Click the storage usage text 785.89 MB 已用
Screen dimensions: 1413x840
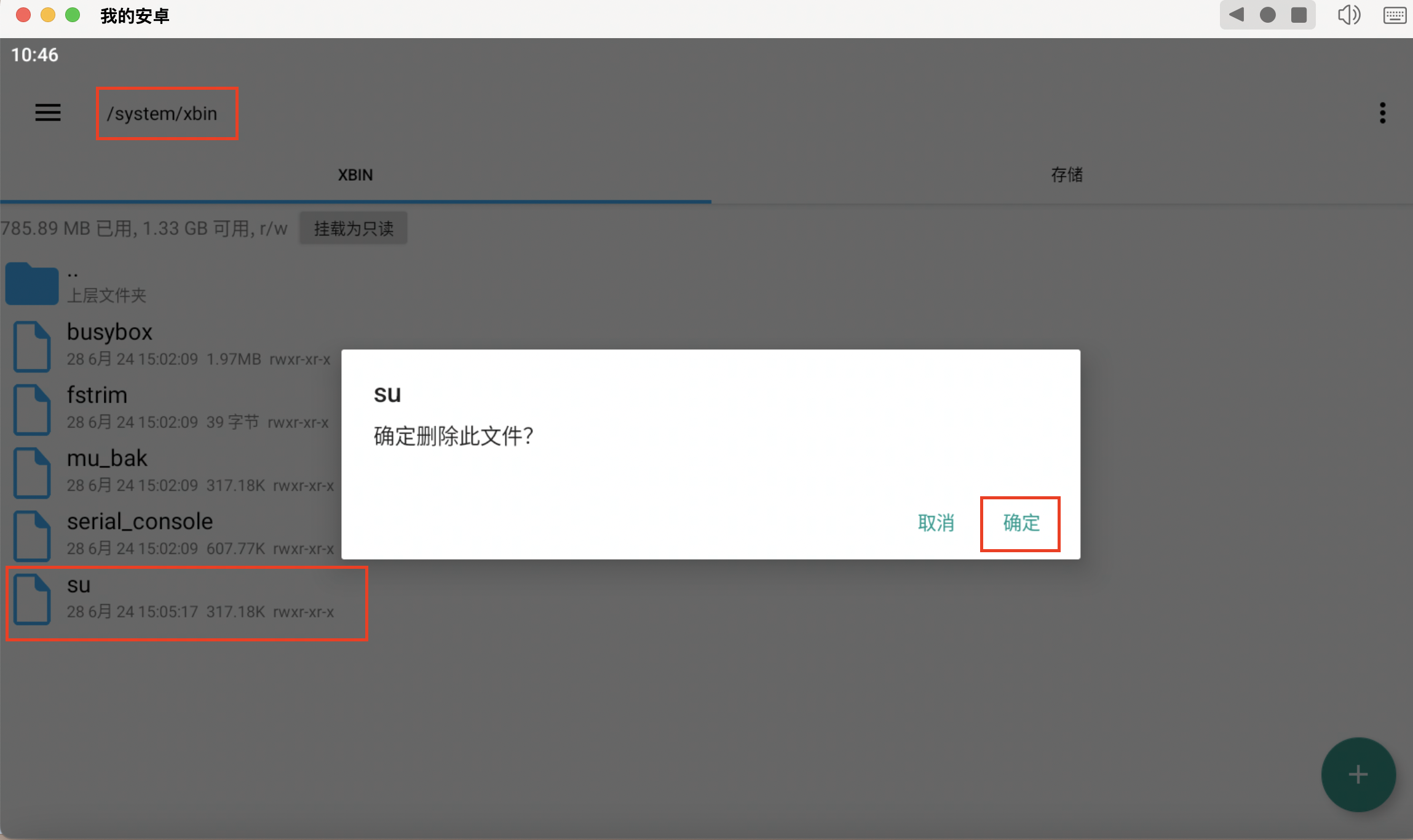coord(144,229)
